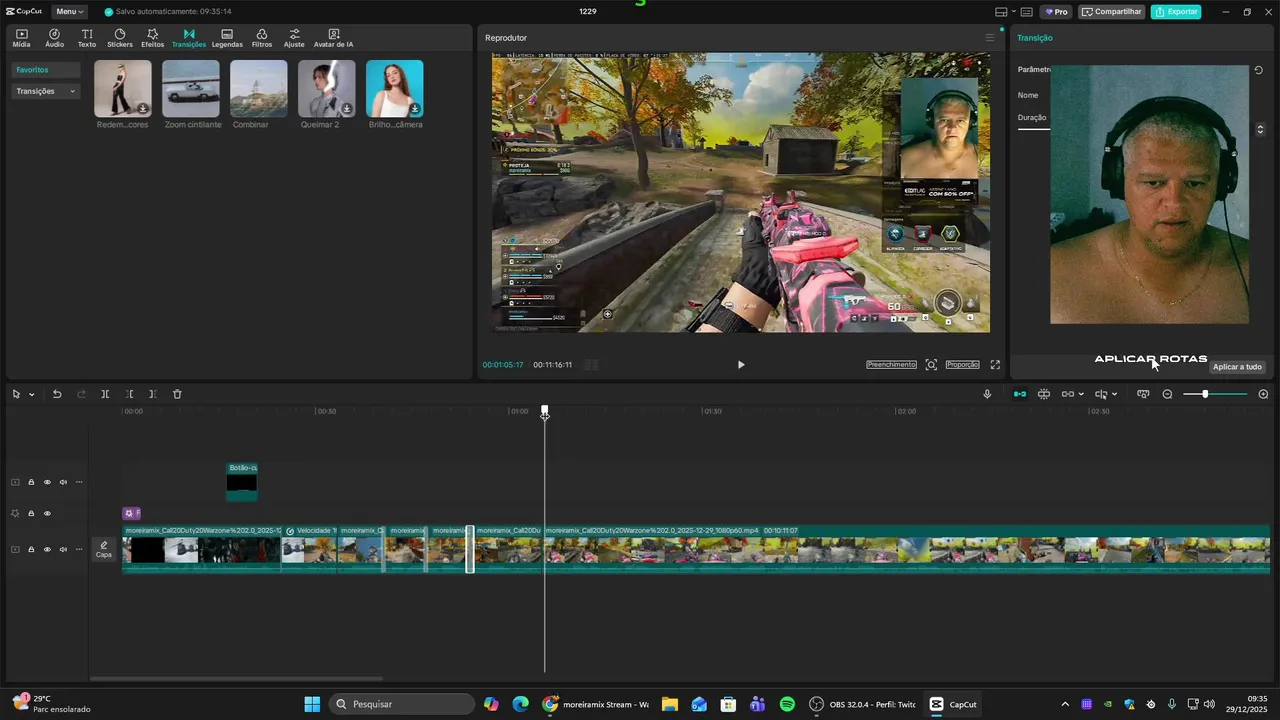Viewport: 1280px width, 720px height.
Task: Click the reset parameters icon in Transição panel
Action: pos(1258,70)
